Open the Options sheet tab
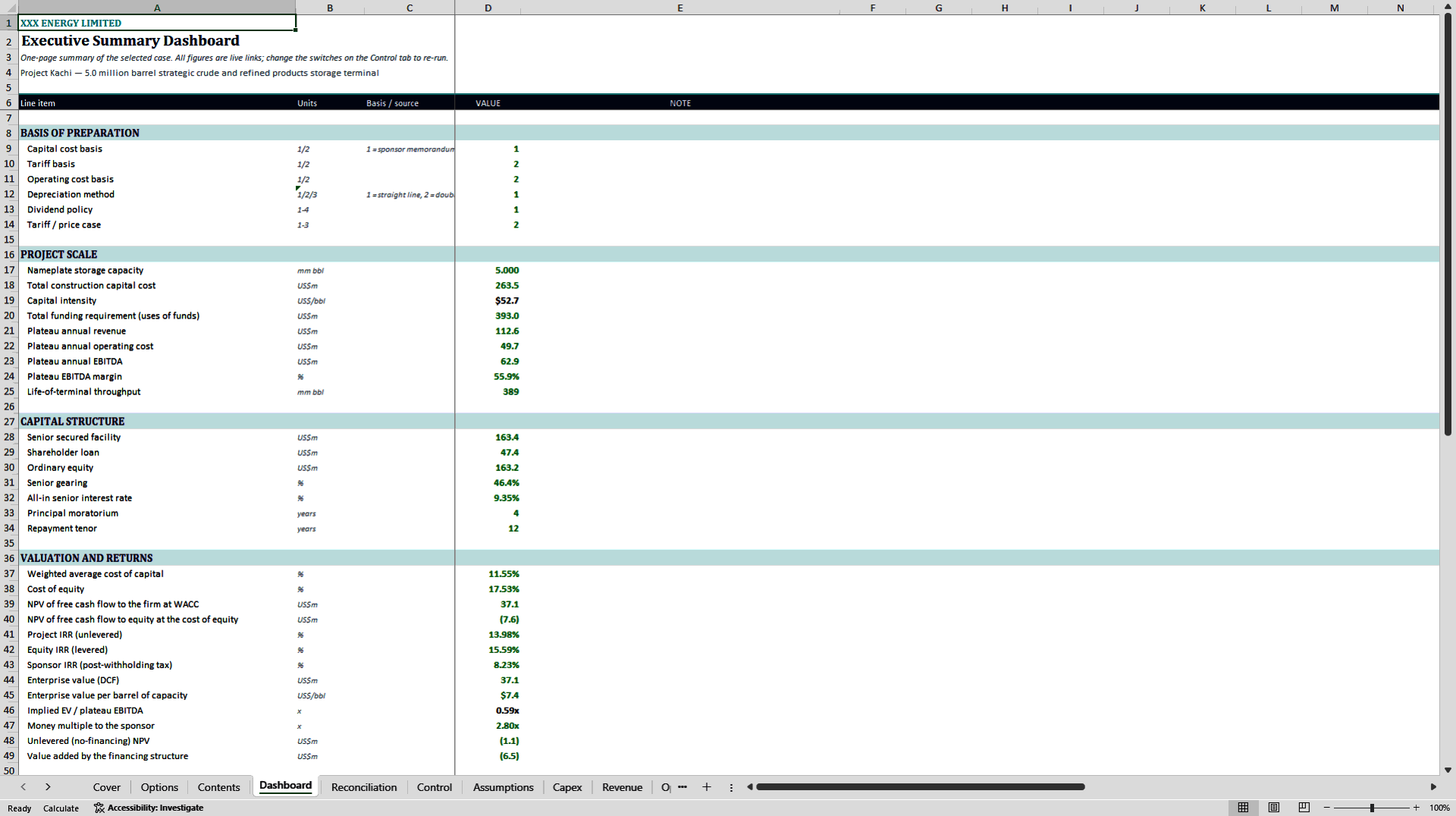 (159, 787)
